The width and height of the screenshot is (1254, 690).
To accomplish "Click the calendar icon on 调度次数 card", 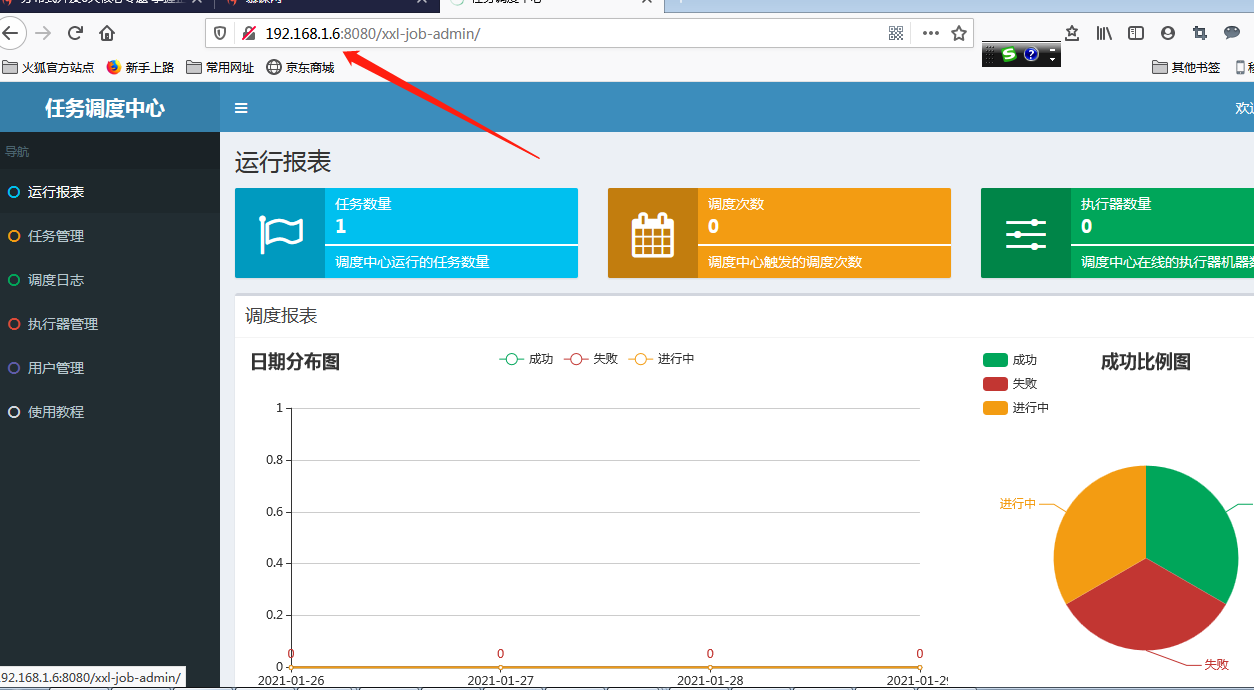I will coord(653,234).
